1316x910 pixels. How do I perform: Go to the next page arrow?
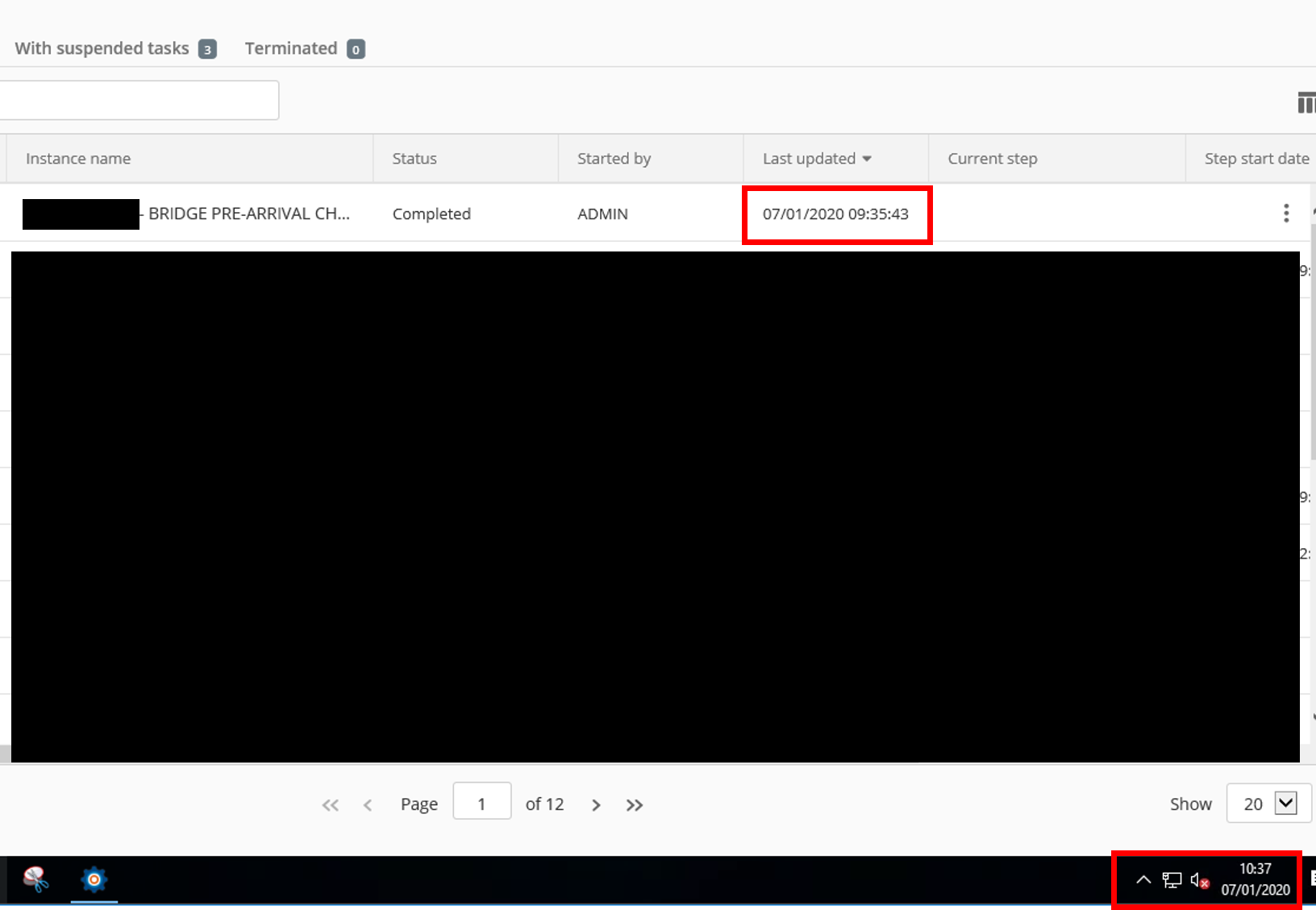(x=596, y=805)
